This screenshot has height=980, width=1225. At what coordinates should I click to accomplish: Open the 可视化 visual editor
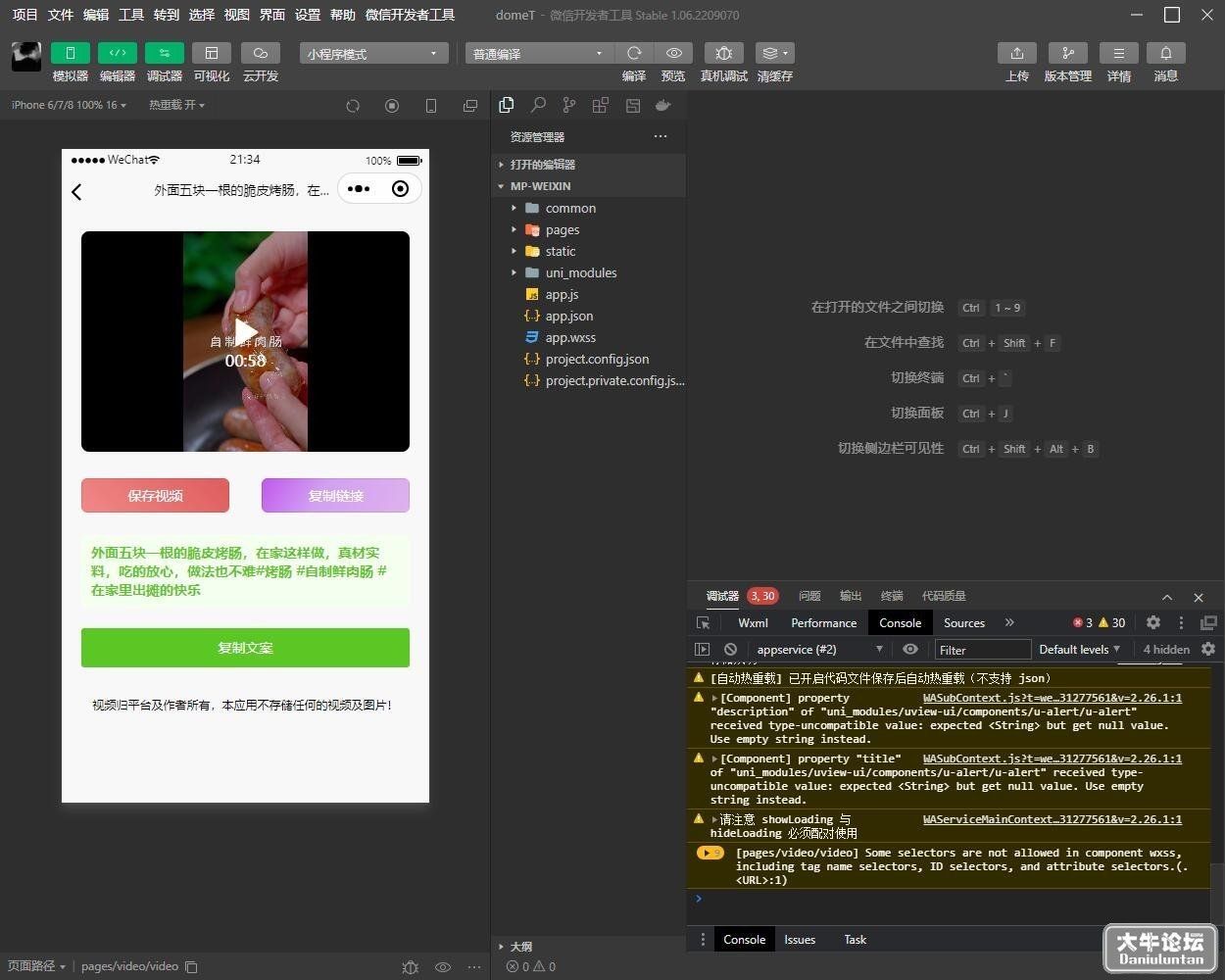pos(212,53)
